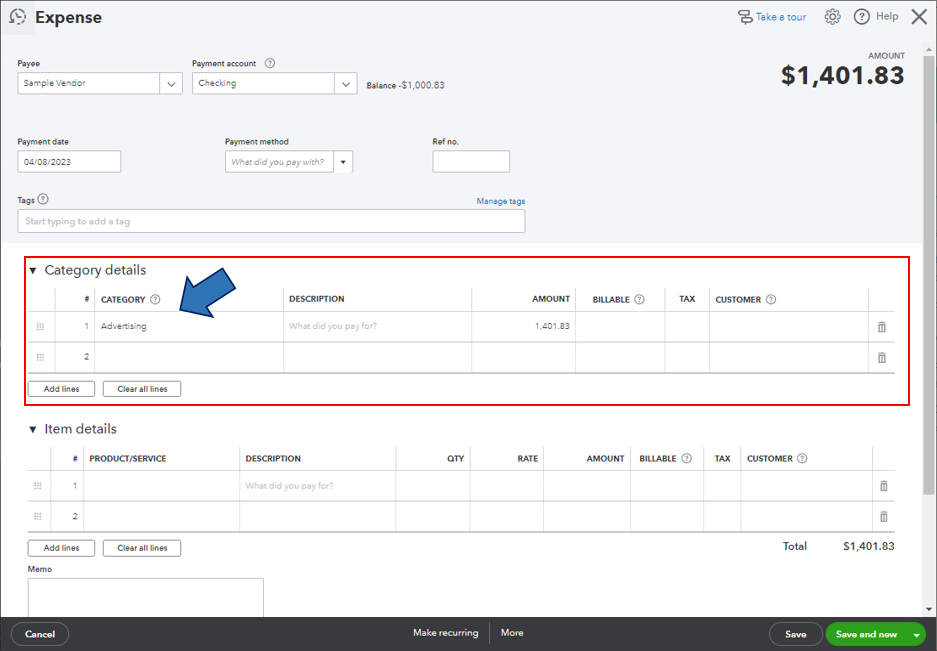Click the Save and new button
This screenshot has width=937, height=651.
(x=866, y=634)
